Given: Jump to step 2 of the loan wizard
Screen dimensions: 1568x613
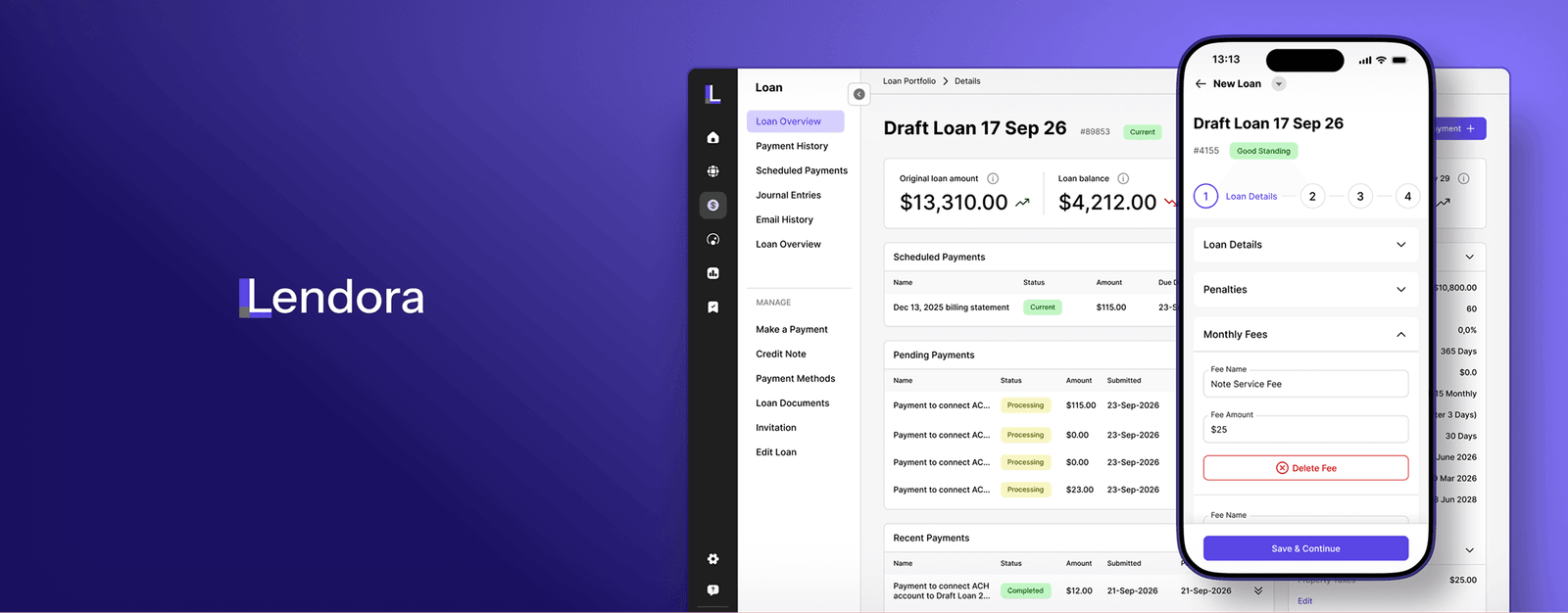Looking at the screenshot, I should 1312,197.
